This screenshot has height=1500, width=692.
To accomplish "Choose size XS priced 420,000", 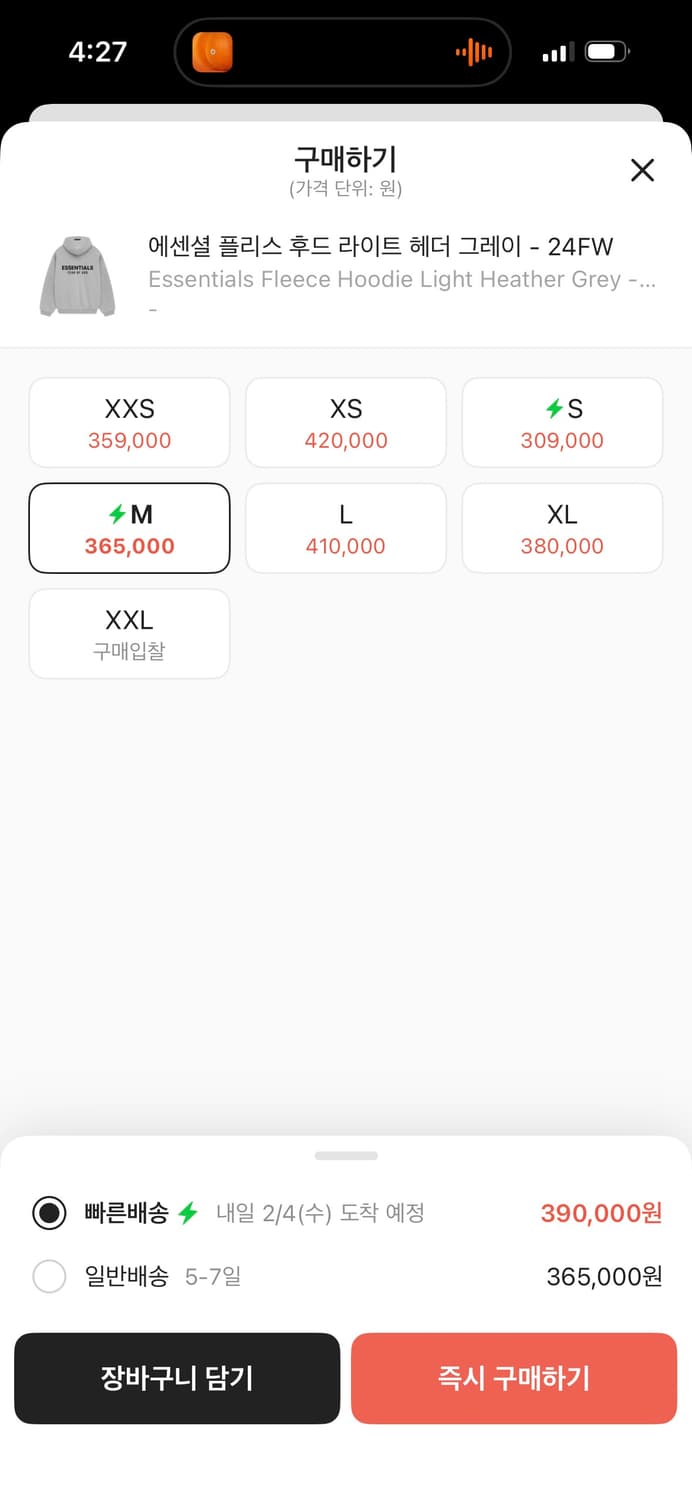I will (x=346, y=422).
